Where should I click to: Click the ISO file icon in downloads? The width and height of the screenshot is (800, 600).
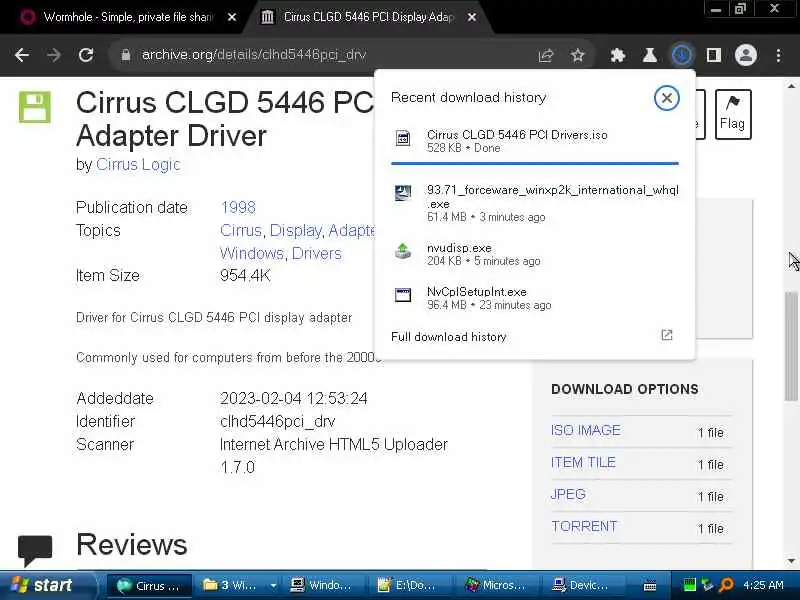pyautogui.click(x=403, y=138)
